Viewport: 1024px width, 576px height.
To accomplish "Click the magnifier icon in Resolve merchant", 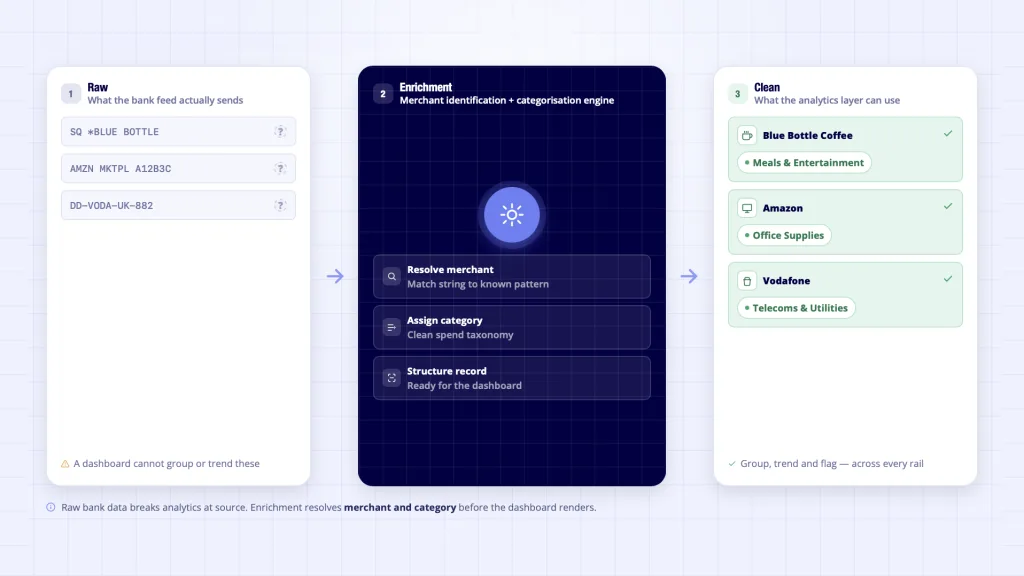I will 391,277.
